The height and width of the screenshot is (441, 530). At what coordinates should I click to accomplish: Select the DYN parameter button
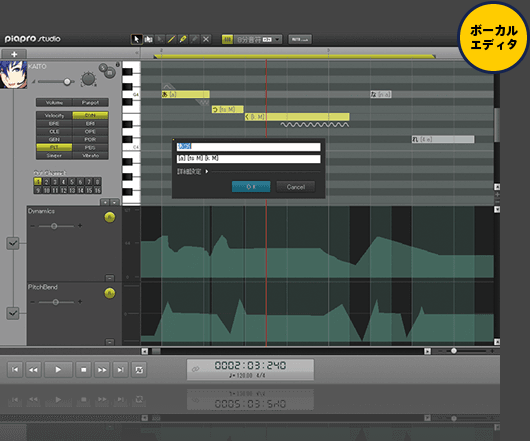90,116
